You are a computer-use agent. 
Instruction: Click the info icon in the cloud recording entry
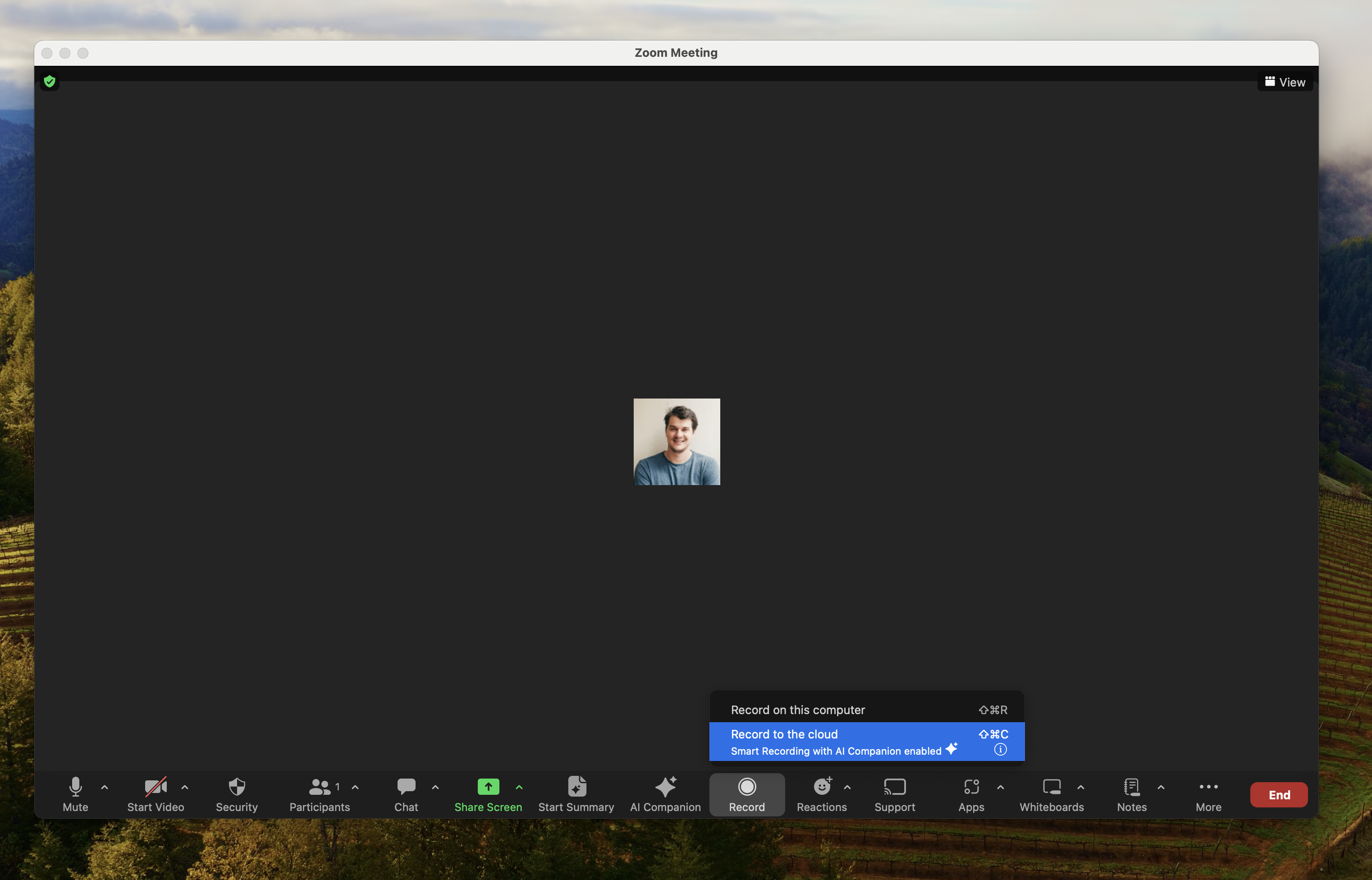(x=1000, y=749)
